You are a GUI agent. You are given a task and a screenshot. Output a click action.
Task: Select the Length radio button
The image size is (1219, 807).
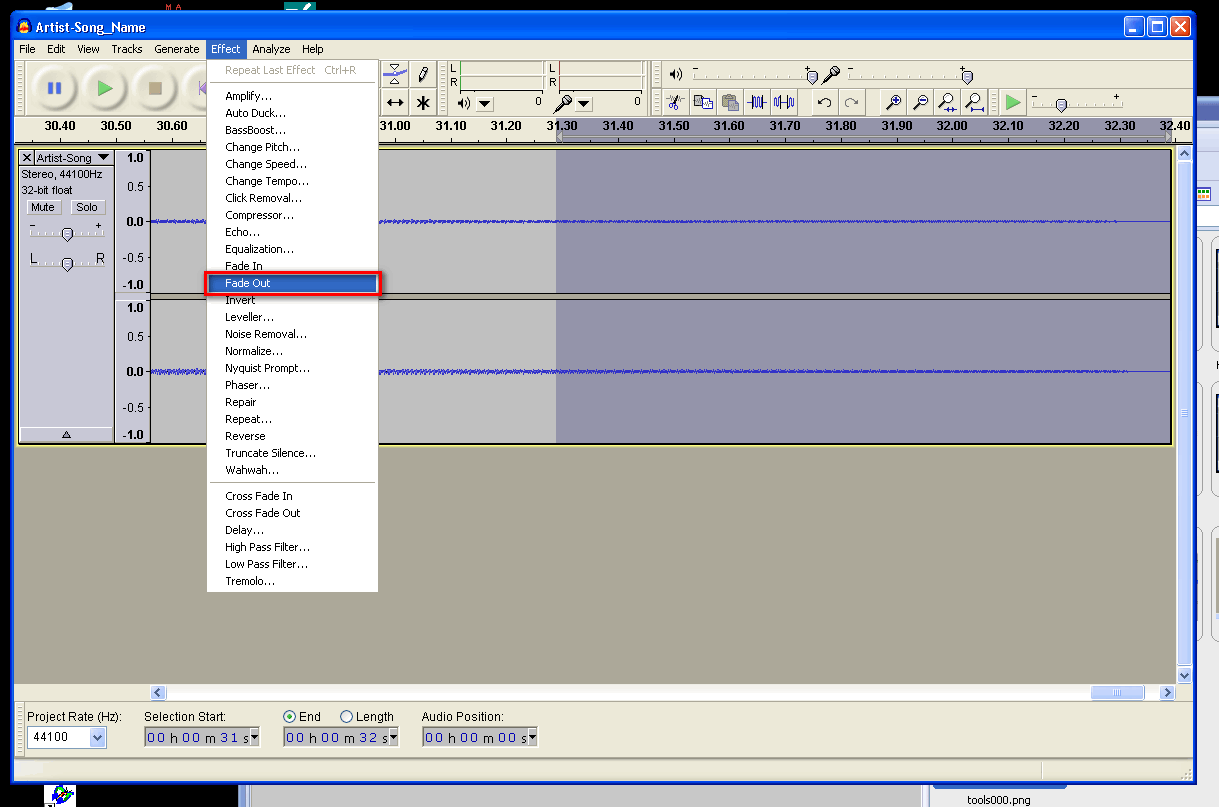[x=347, y=717]
